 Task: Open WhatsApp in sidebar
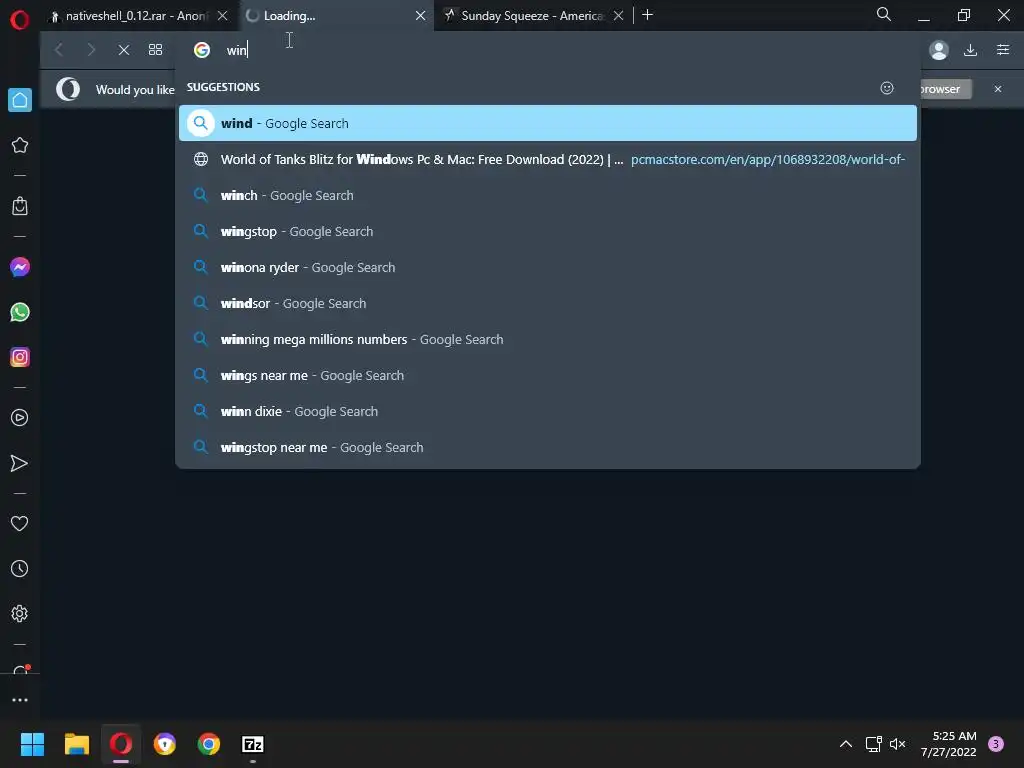20,312
